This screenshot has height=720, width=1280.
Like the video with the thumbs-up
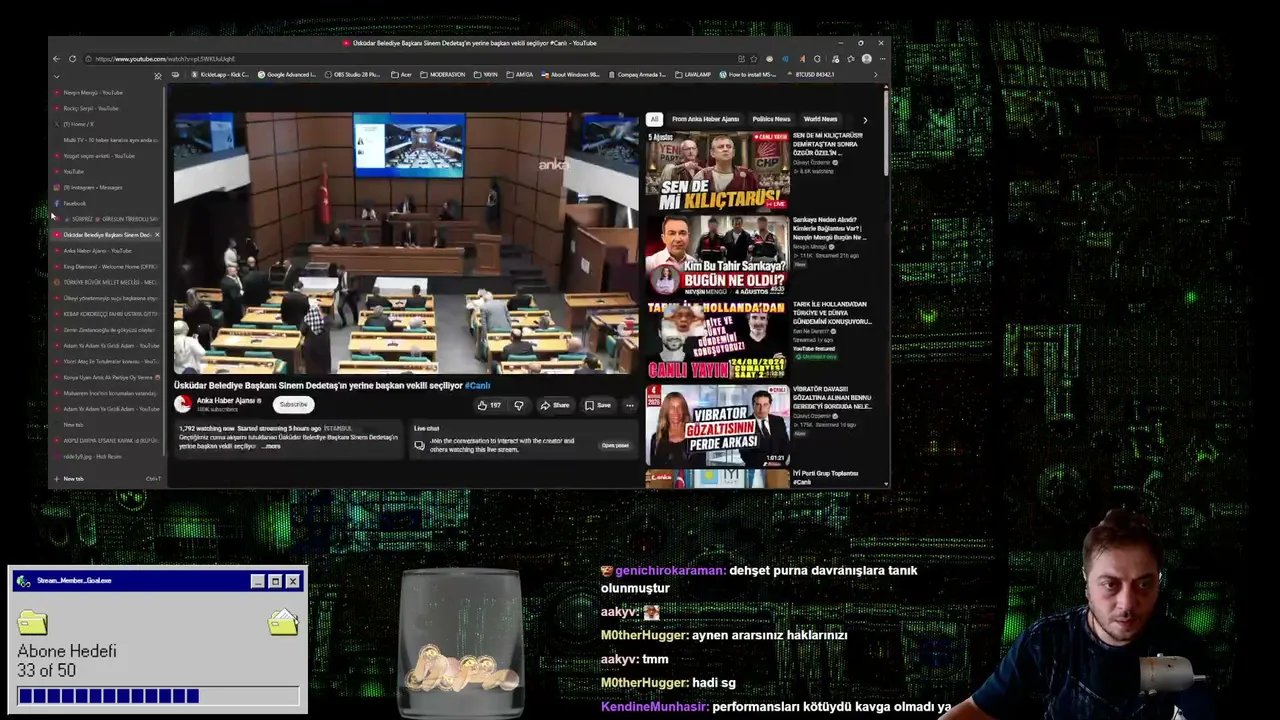pyautogui.click(x=489, y=405)
